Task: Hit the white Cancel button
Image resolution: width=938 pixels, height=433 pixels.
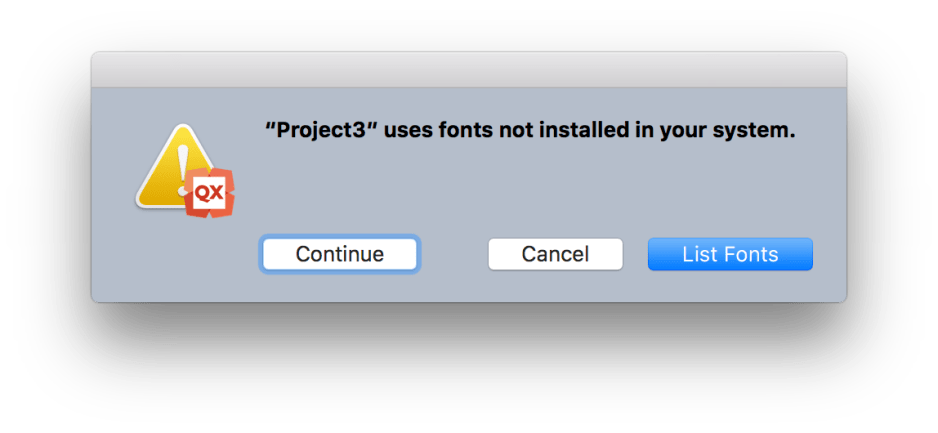Action: click(x=555, y=254)
